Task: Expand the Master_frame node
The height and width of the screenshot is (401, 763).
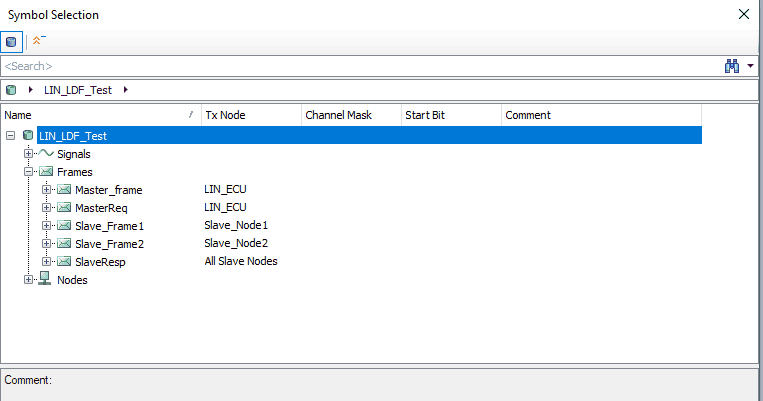Action: [46, 189]
